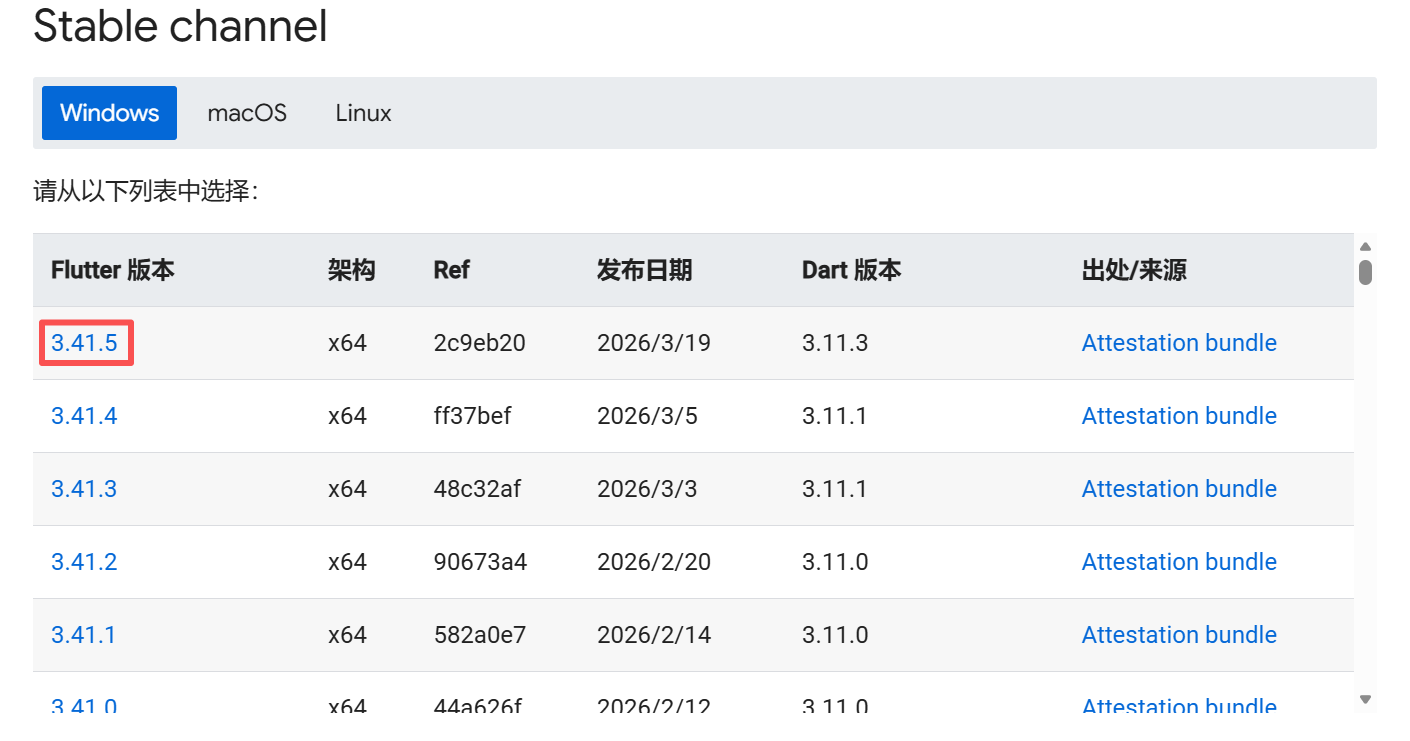This screenshot has width=1410, height=741.
Task: Click the Flutter 版本 column header
Action: (x=113, y=270)
